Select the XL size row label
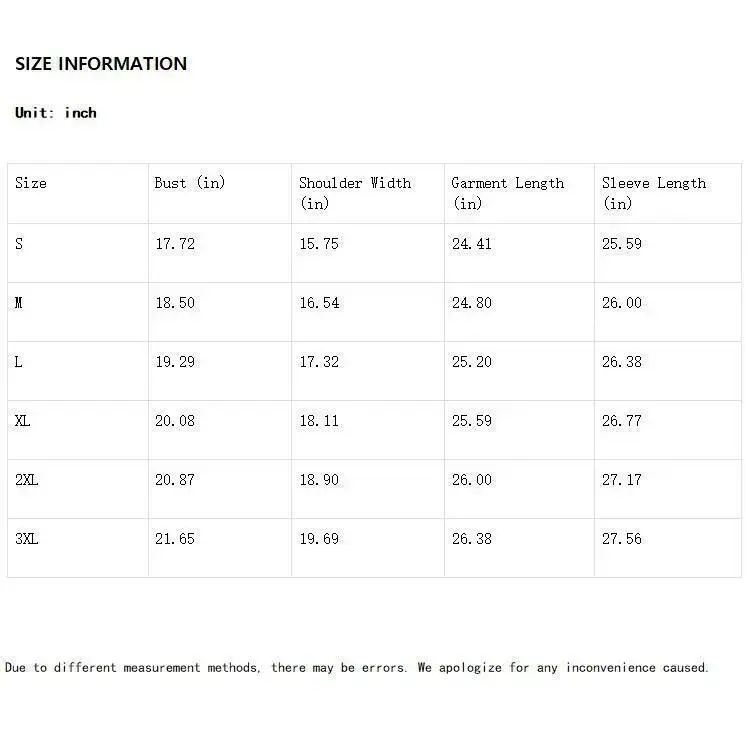 coord(23,421)
